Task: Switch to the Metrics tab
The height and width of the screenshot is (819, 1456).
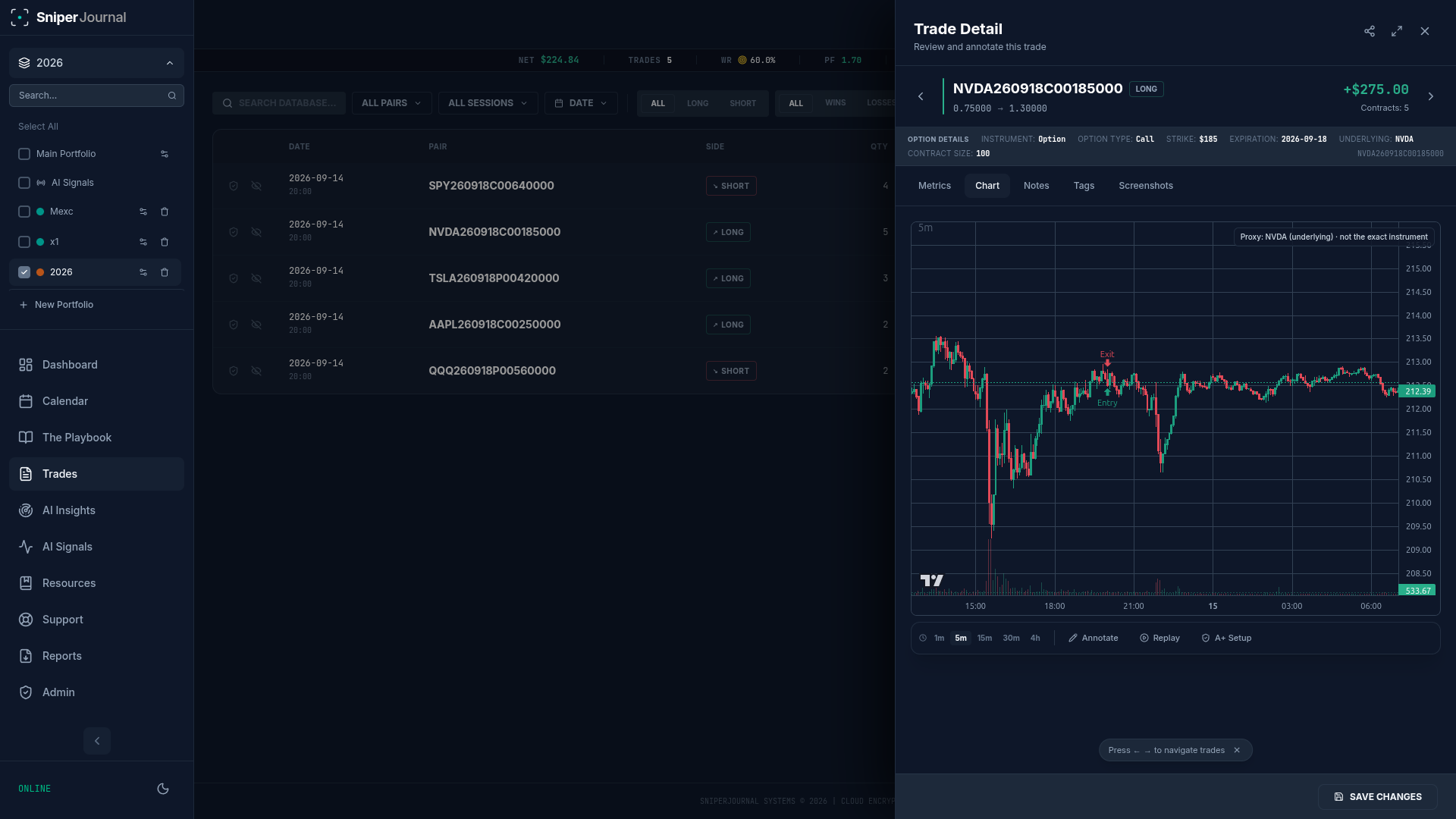Action: tap(934, 186)
